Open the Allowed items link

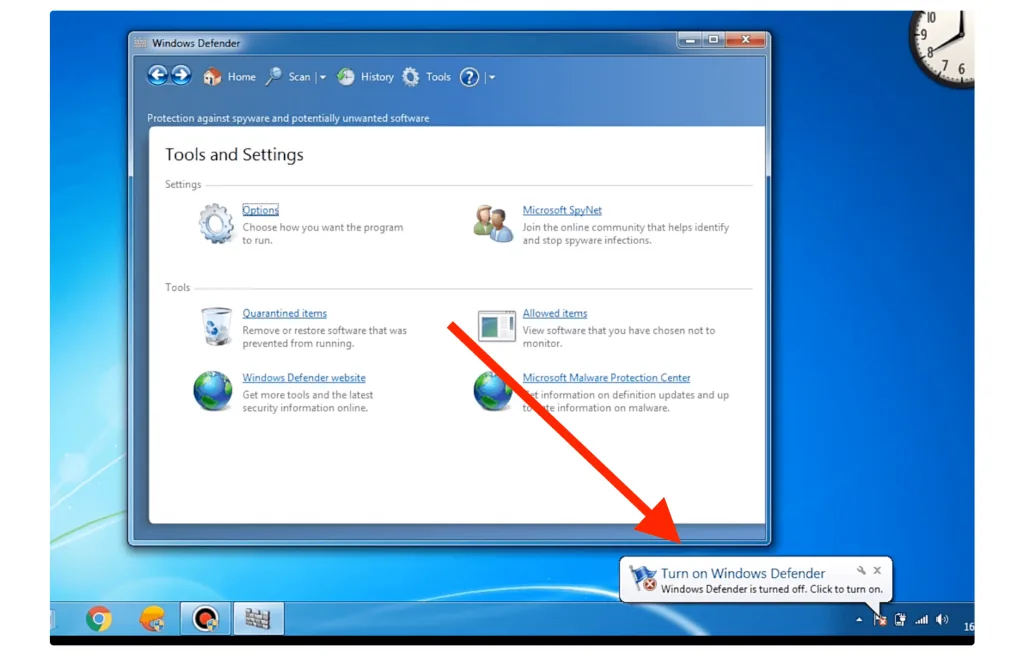point(554,313)
